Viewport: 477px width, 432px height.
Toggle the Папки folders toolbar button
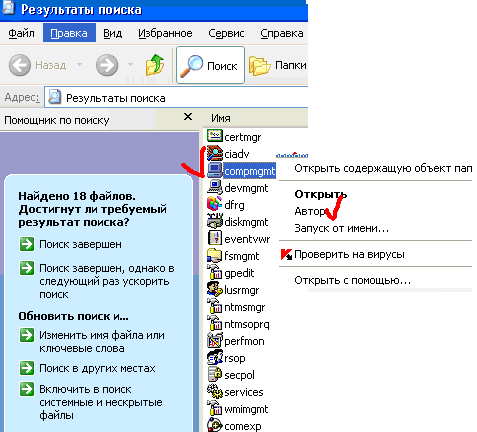[x=277, y=65]
